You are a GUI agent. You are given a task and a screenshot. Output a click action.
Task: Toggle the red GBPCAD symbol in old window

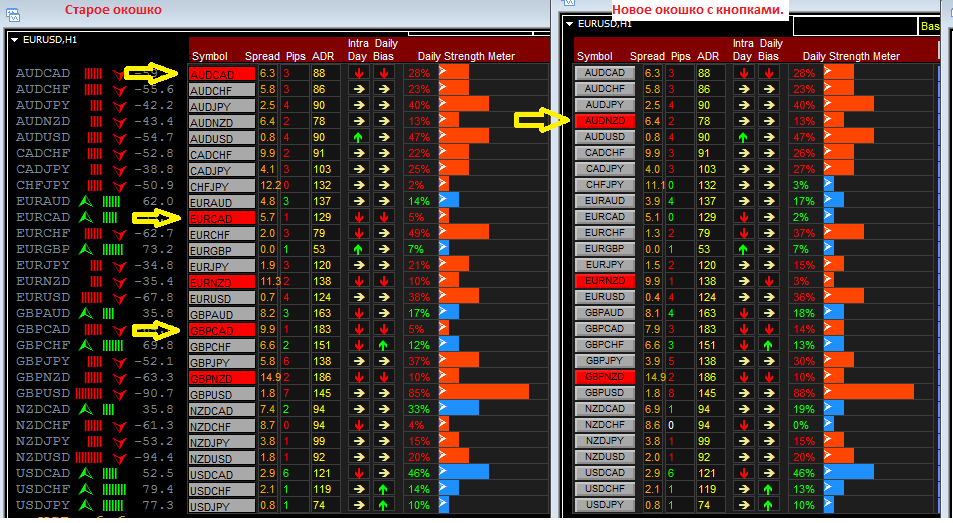[x=222, y=330]
